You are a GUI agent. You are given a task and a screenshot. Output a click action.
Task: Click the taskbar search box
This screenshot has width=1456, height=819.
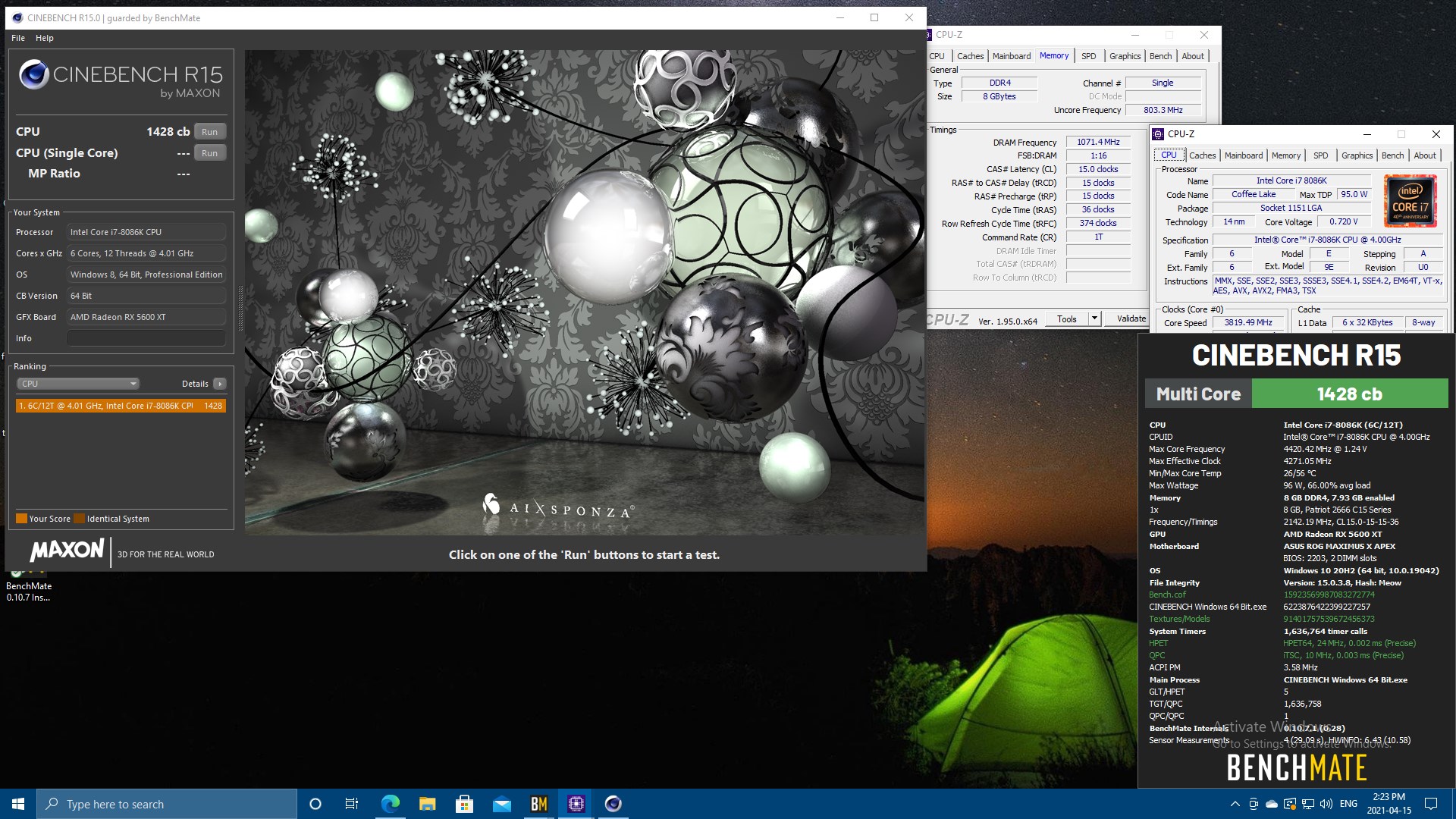[x=167, y=804]
